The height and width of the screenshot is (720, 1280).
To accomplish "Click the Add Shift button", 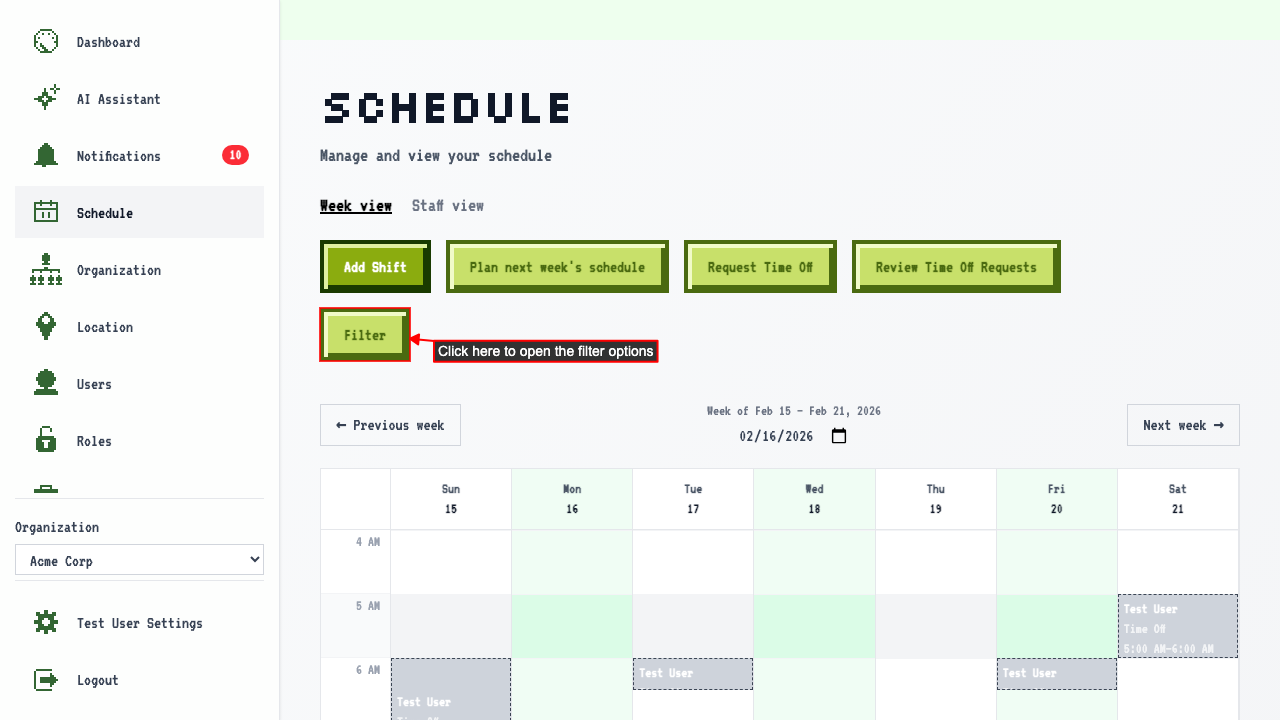I will pos(375,267).
